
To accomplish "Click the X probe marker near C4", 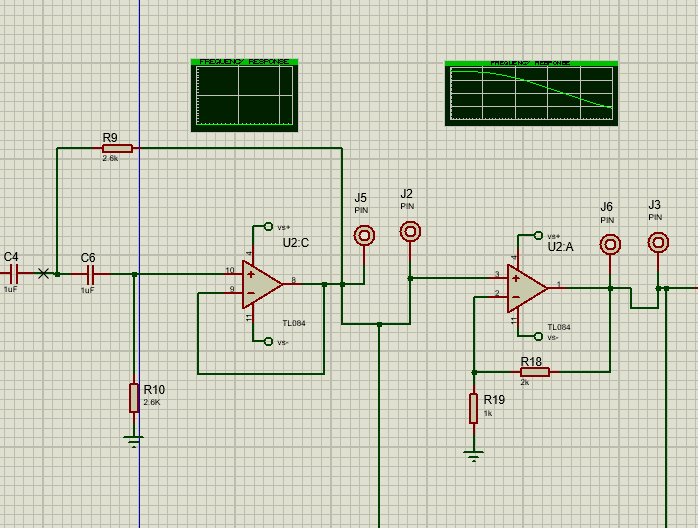I will (43, 273).
